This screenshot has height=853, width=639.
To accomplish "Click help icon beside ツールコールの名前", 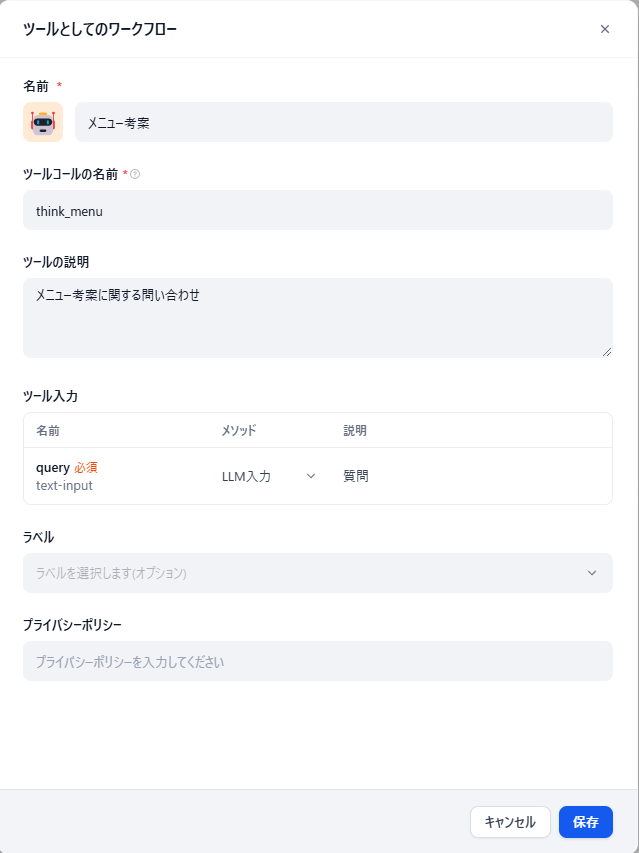I will tap(135, 174).
